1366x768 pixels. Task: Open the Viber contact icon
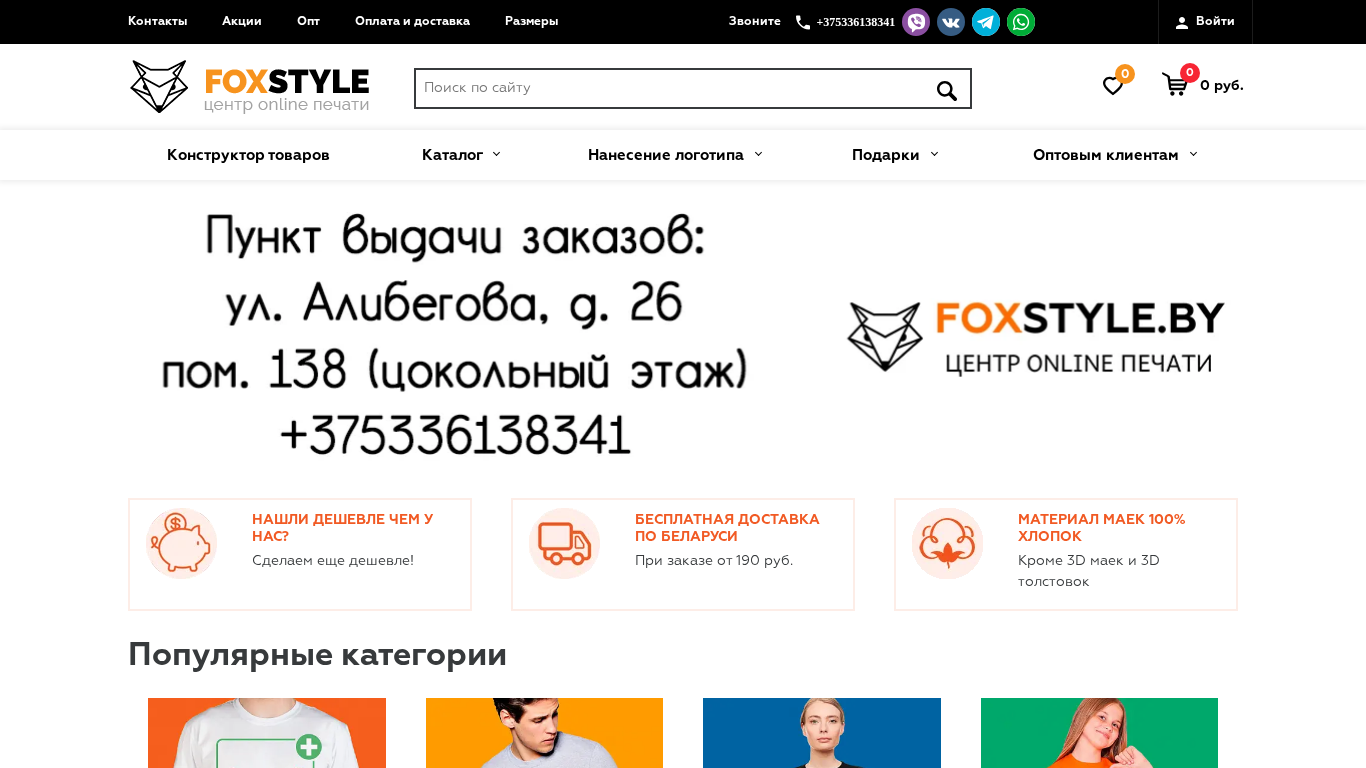click(x=916, y=22)
